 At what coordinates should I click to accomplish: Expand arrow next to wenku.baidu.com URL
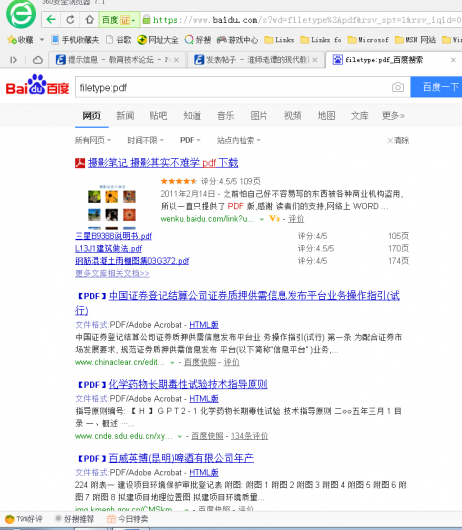pyautogui.click(x=261, y=219)
